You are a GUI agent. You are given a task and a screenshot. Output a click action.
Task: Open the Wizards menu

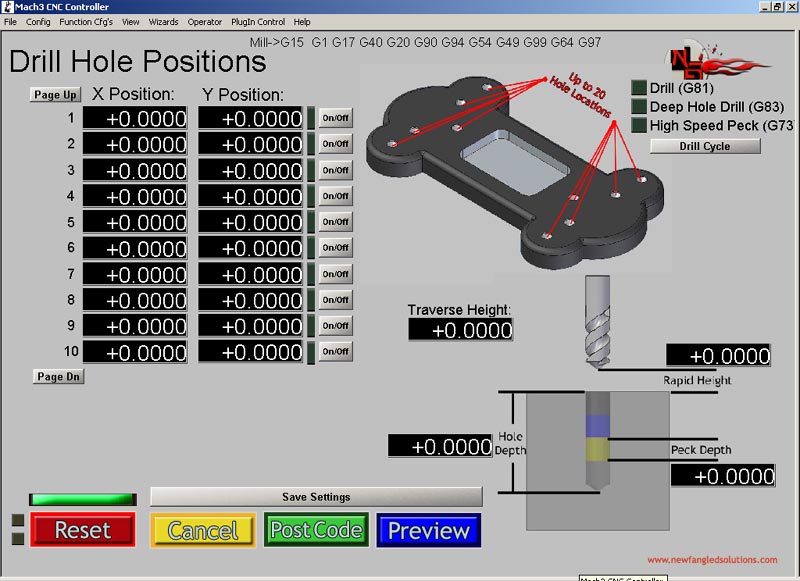tap(163, 22)
